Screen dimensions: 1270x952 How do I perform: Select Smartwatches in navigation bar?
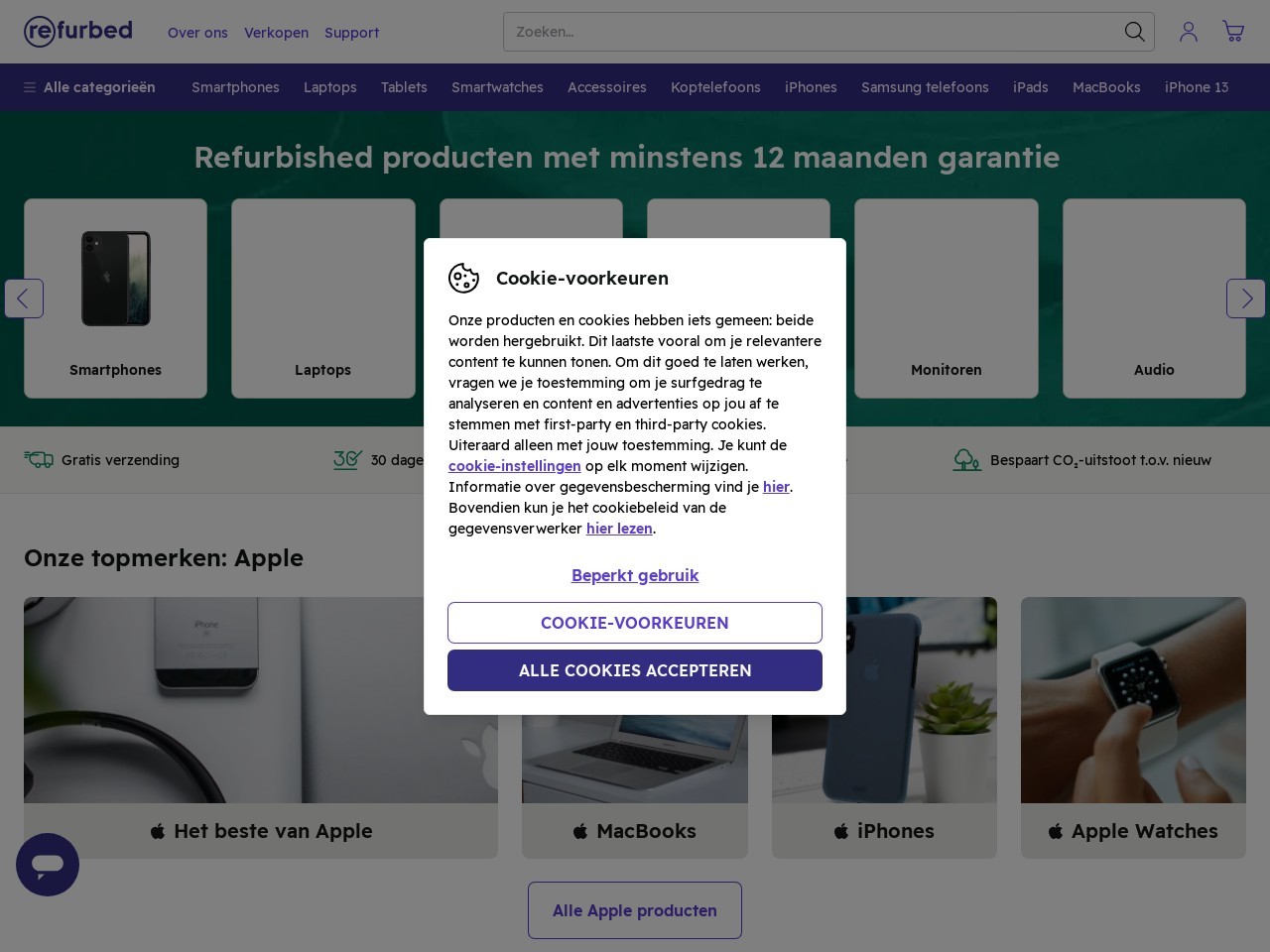pyautogui.click(x=497, y=87)
